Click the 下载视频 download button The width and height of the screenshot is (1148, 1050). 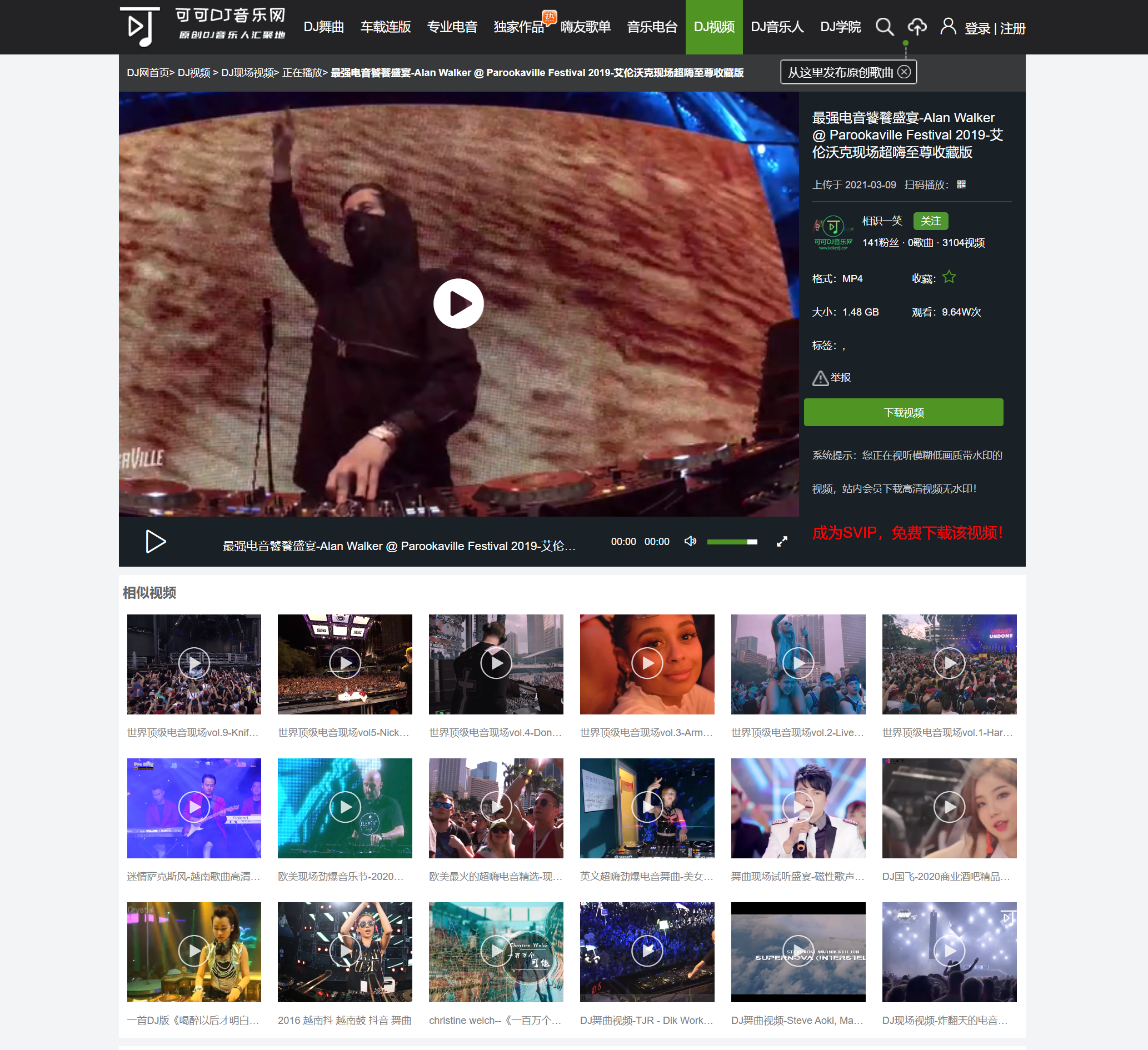point(903,412)
